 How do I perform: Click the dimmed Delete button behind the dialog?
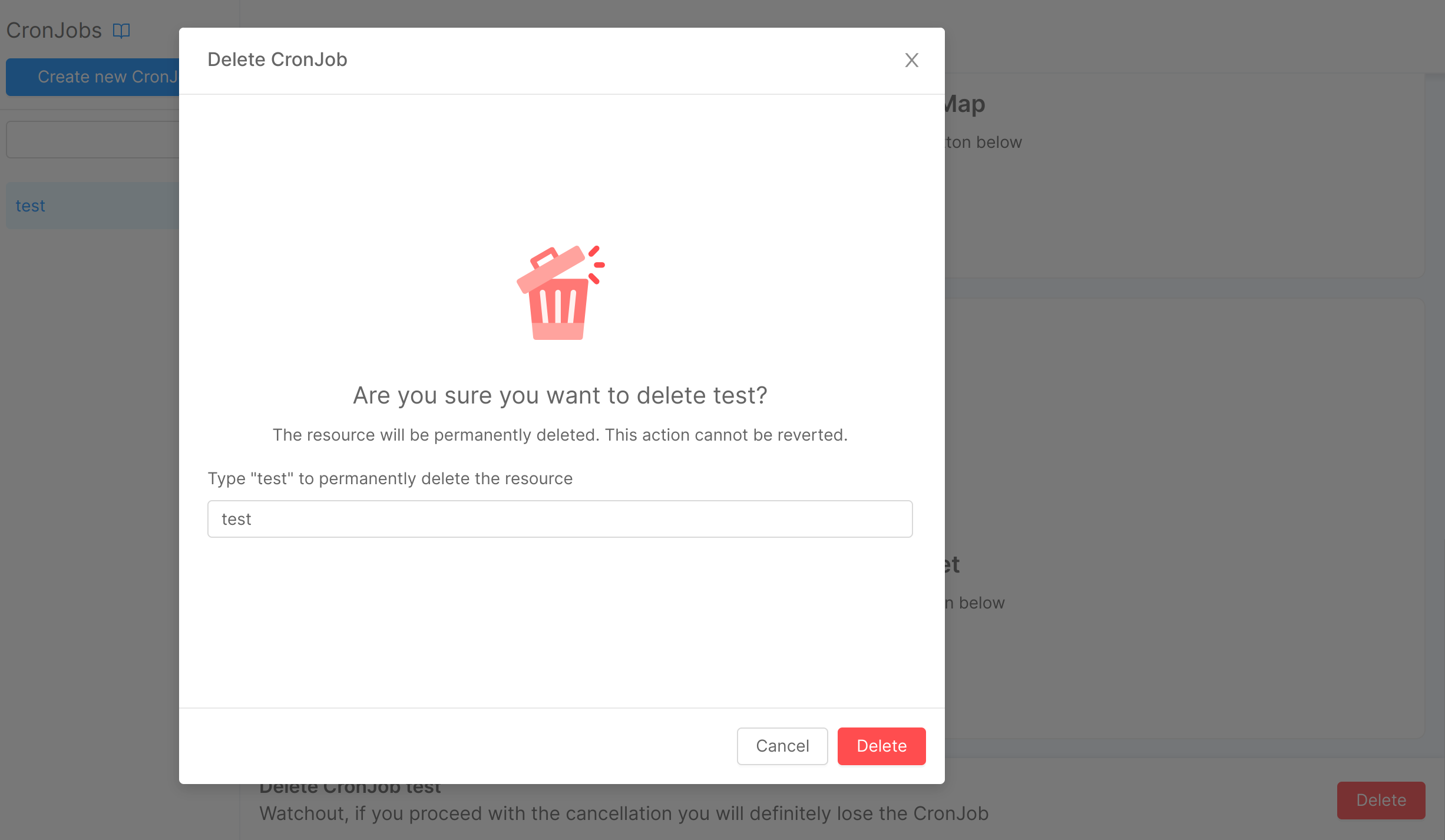click(1381, 800)
